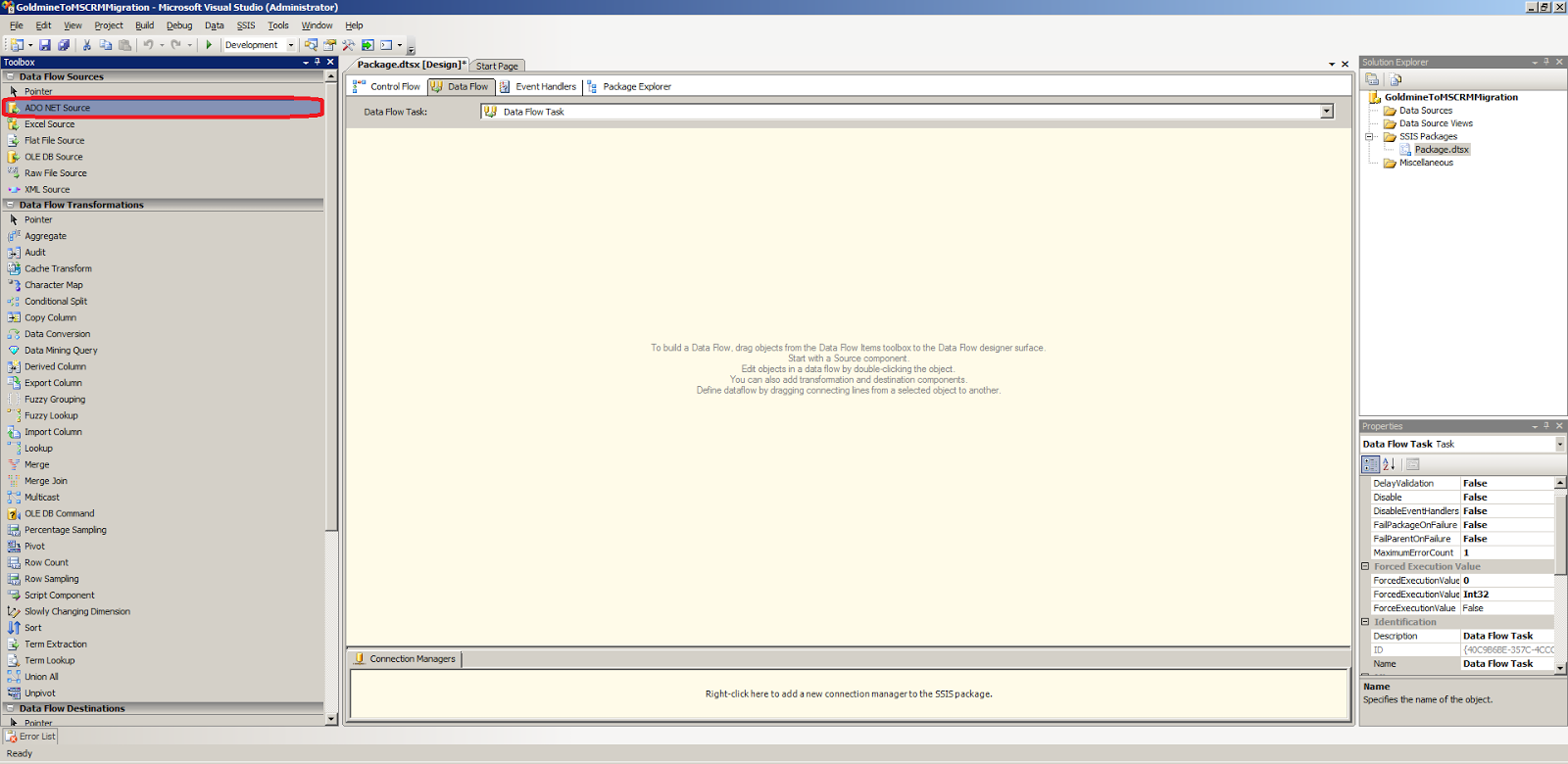
Task: Select the Connection Managers tab
Action: 405,659
